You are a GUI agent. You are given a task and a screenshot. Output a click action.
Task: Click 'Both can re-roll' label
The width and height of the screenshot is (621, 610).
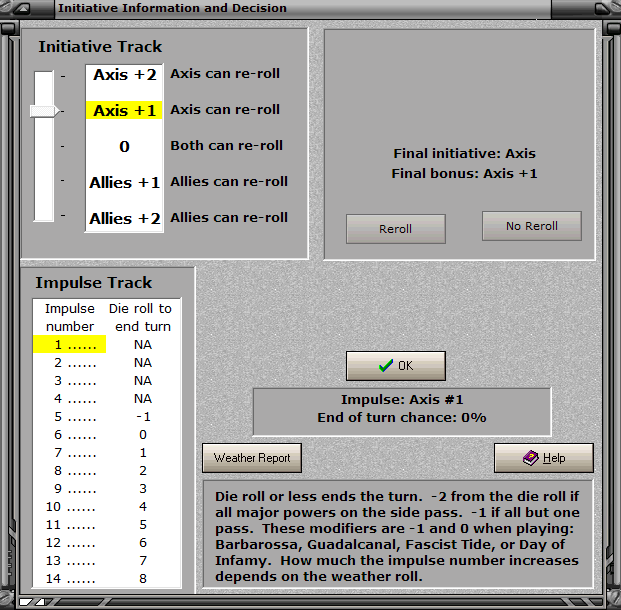[x=226, y=145]
